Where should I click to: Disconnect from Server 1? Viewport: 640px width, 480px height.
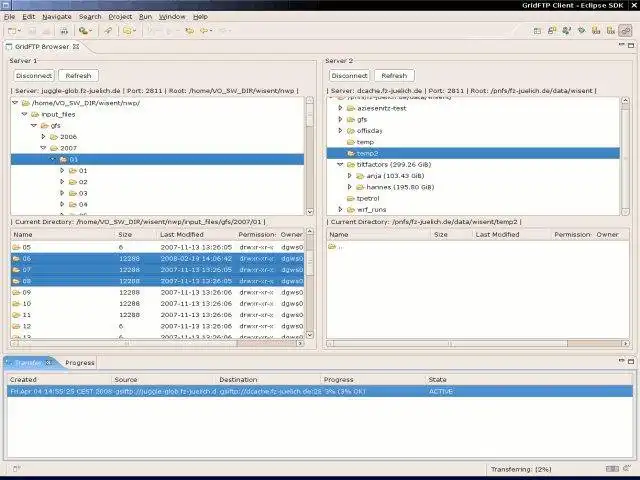click(x=34, y=76)
